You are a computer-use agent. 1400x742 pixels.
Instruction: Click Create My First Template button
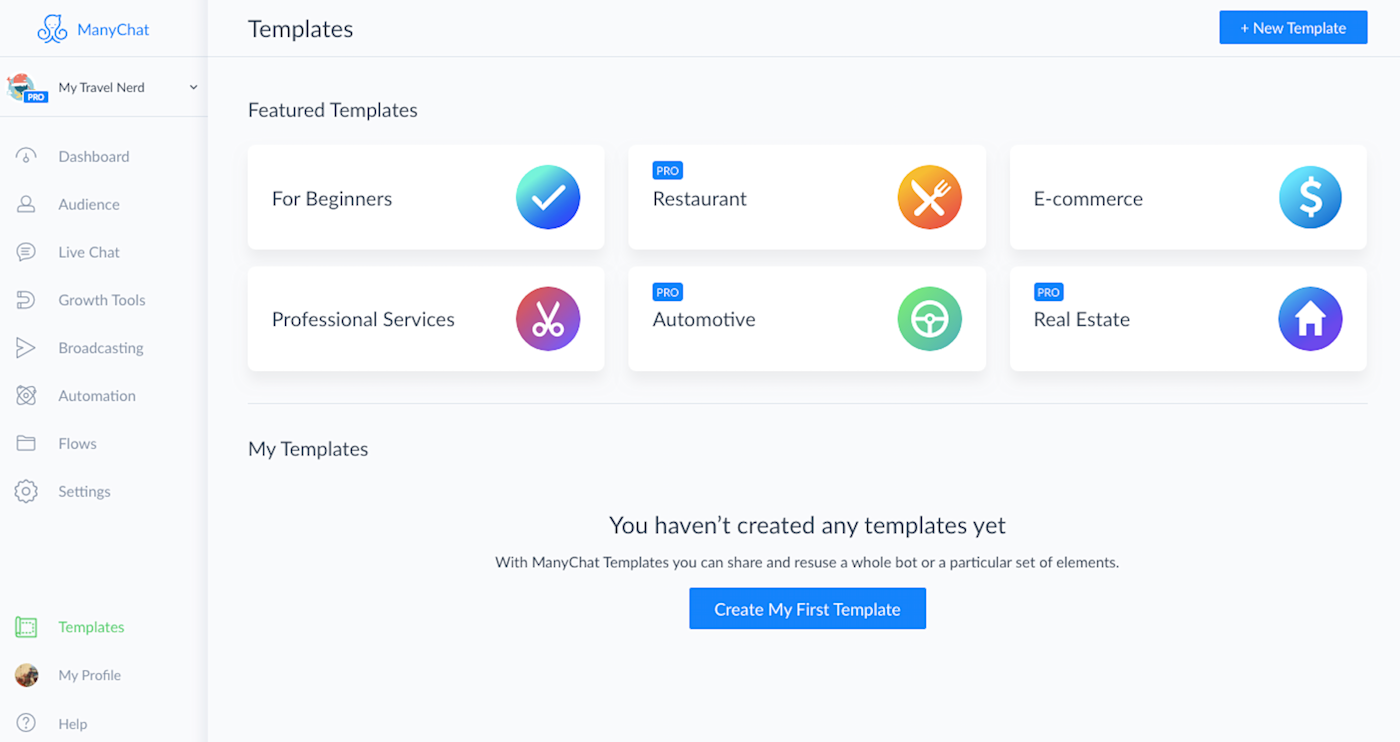[x=807, y=609]
